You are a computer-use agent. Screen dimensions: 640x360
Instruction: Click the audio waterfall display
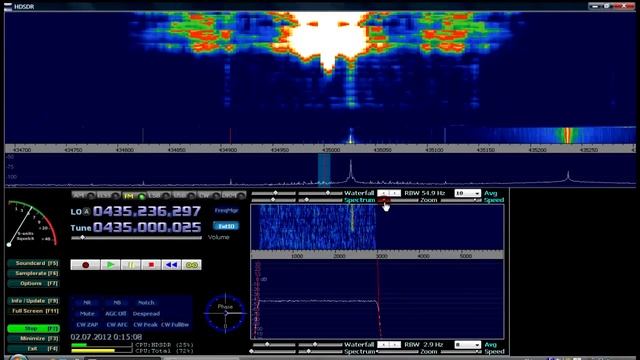pos(377,227)
